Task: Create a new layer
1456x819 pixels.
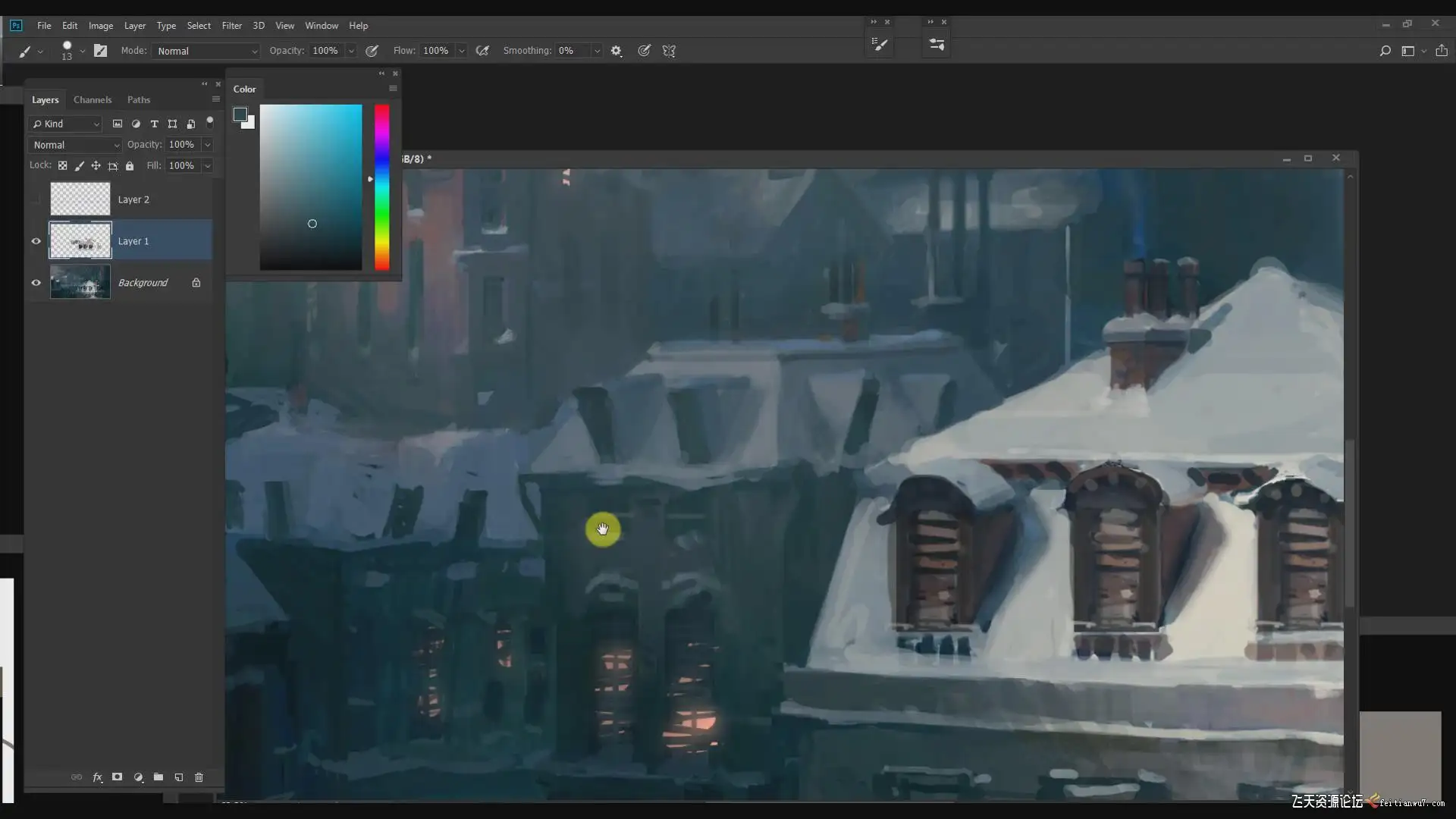Action: pyautogui.click(x=179, y=777)
